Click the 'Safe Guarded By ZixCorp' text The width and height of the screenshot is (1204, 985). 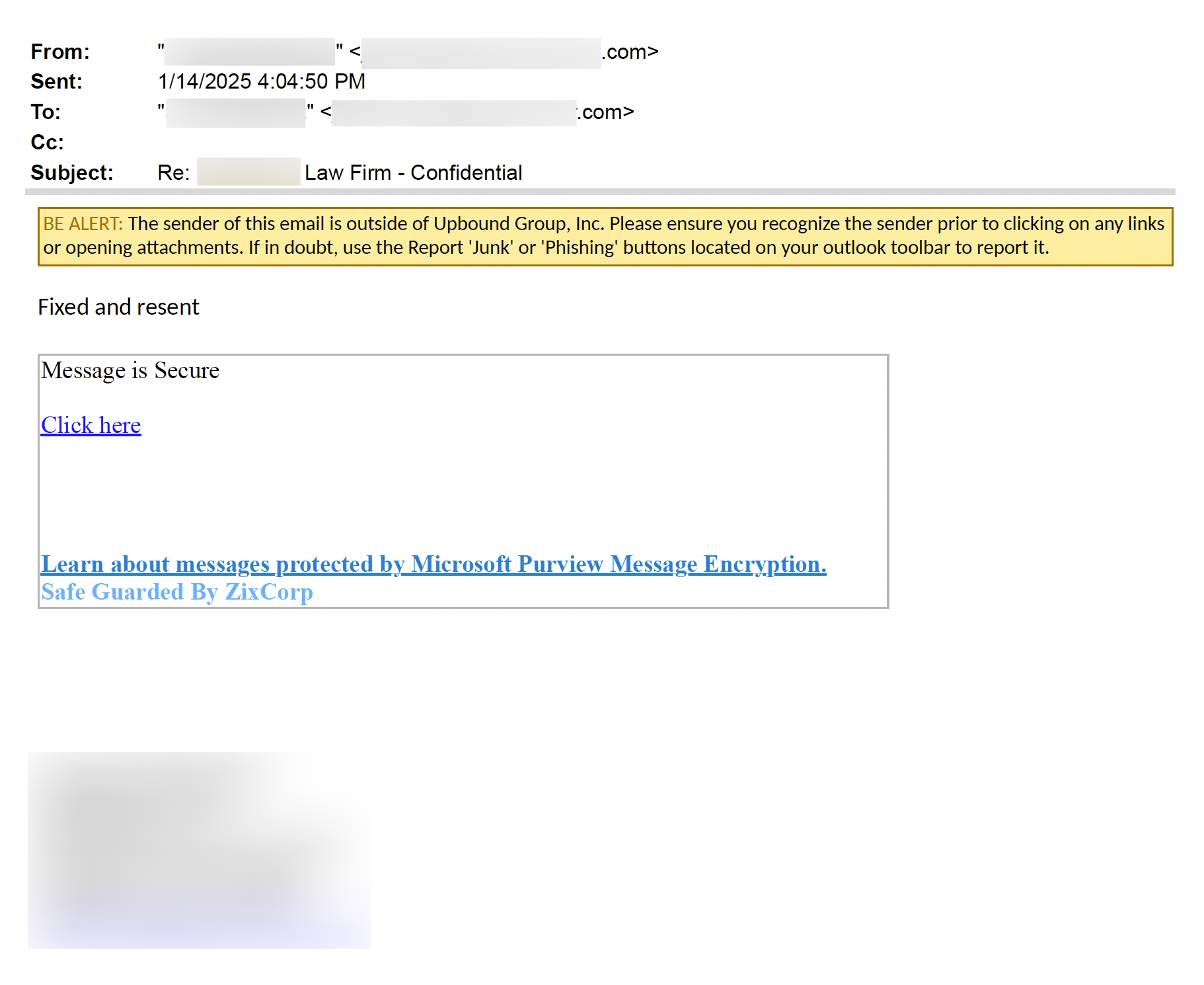click(177, 592)
